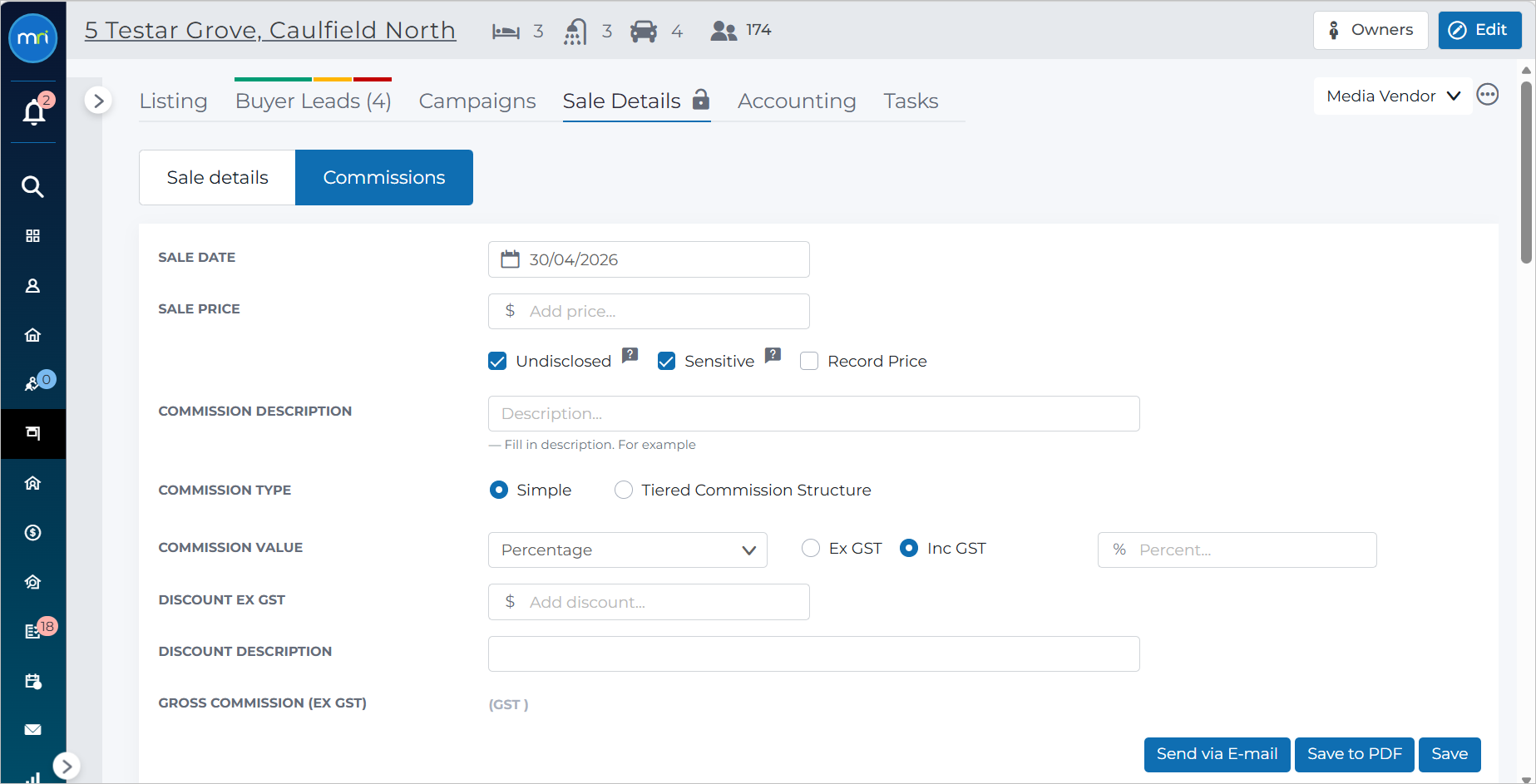Uncheck the Sensitive checkbox
This screenshot has width=1536, height=784.
click(x=666, y=361)
